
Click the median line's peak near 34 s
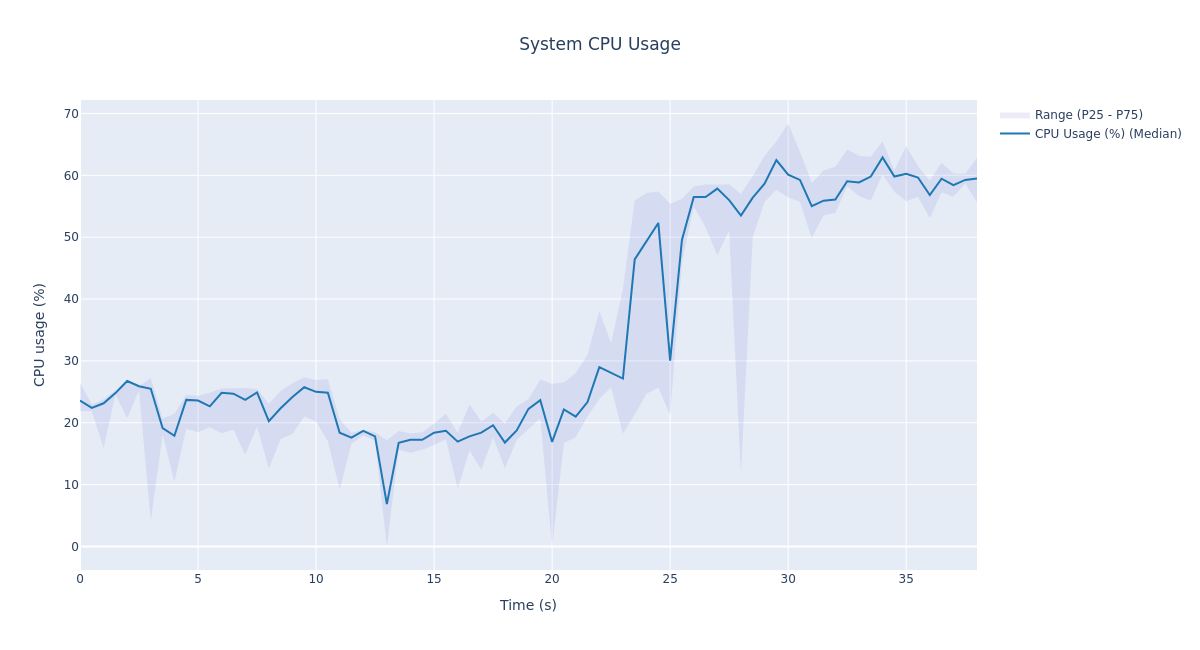tap(883, 157)
